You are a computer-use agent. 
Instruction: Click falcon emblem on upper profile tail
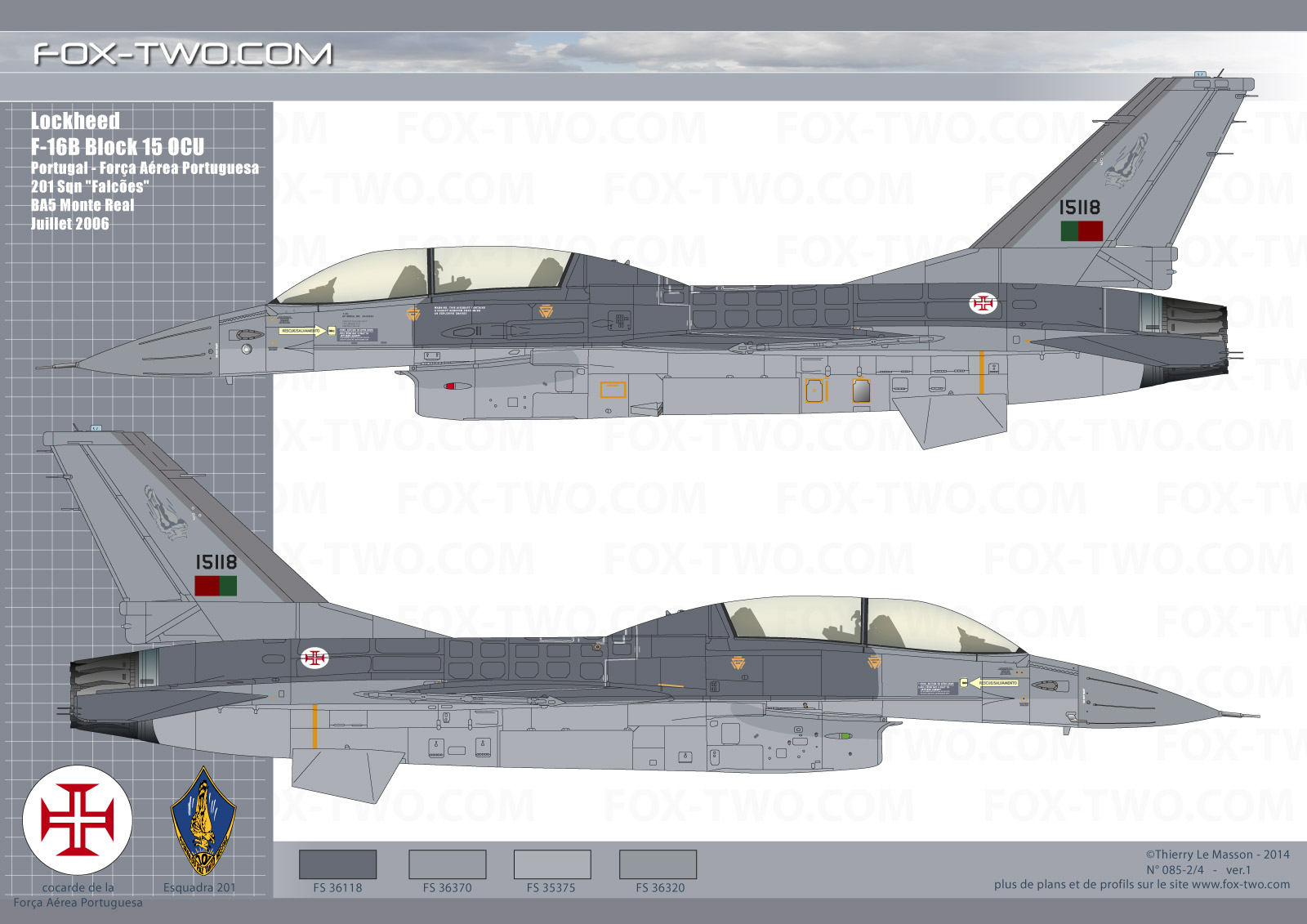pyautogui.click(x=1128, y=160)
